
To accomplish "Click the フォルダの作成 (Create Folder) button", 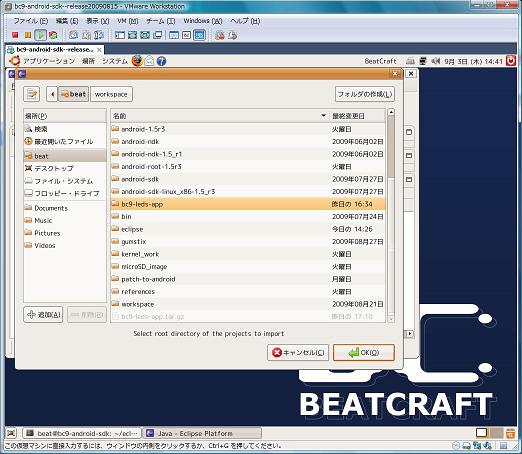I will tap(365, 94).
